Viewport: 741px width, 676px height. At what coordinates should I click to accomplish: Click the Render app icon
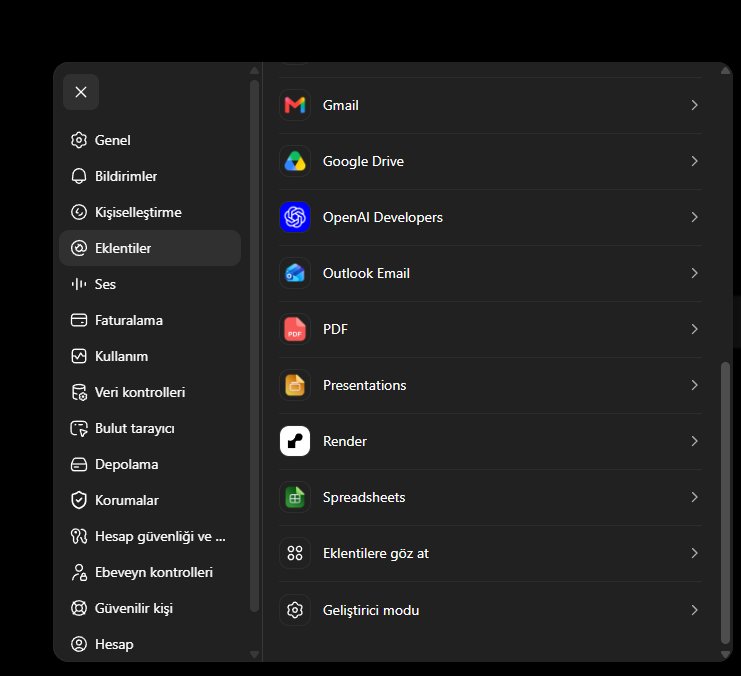tap(295, 441)
